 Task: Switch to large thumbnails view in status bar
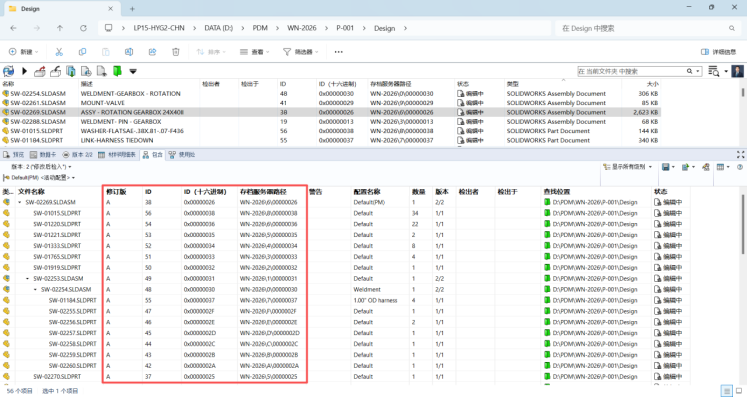pos(739,391)
